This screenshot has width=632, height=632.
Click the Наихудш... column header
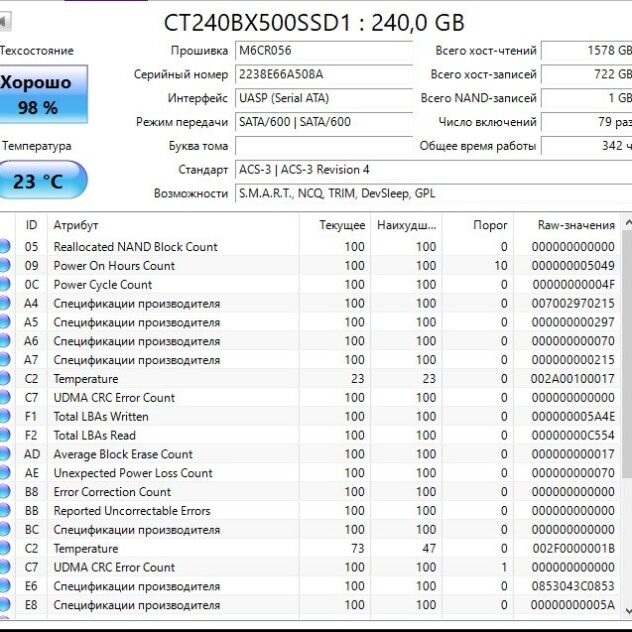coord(406,225)
